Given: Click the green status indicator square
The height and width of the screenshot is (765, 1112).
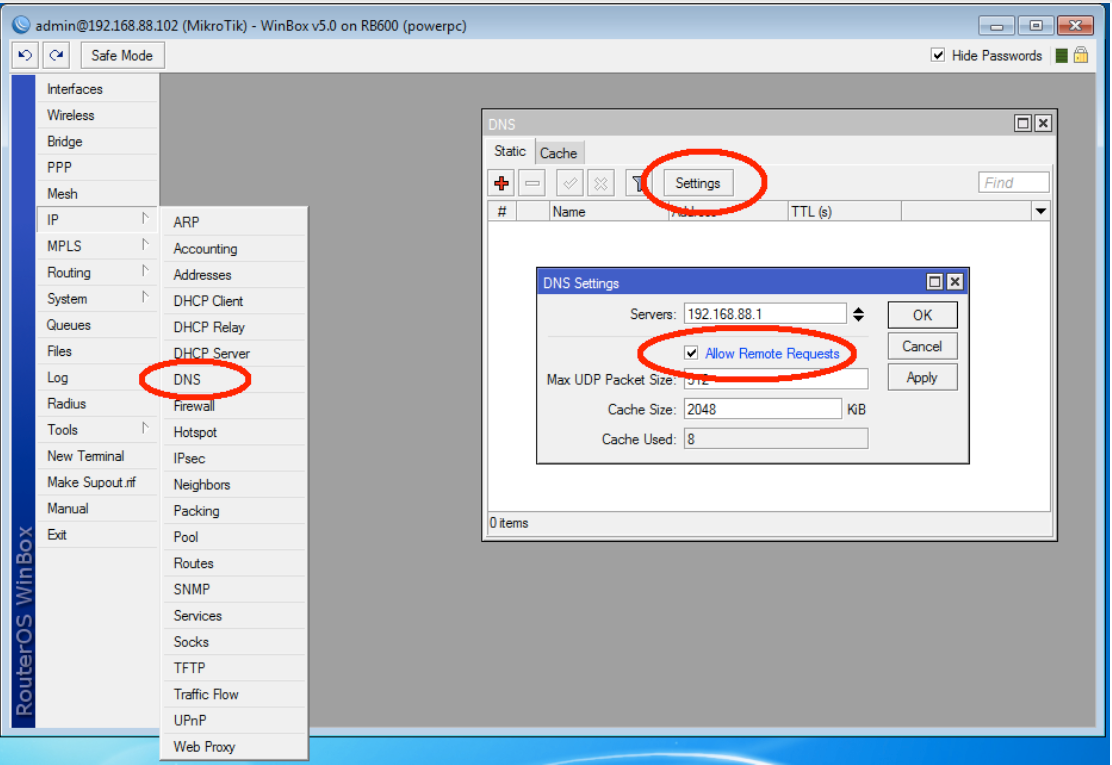Looking at the screenshot, I should tap(1062, 56).
